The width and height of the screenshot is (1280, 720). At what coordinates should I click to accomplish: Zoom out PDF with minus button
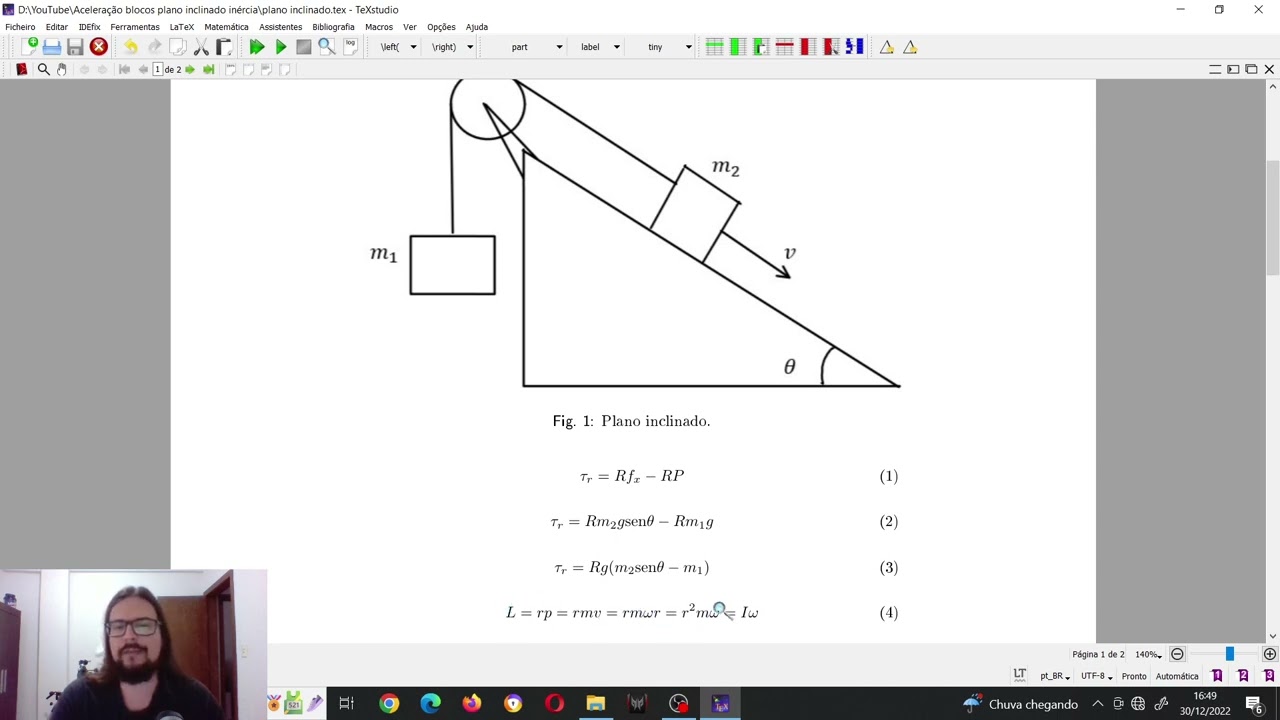[1177, 654]
